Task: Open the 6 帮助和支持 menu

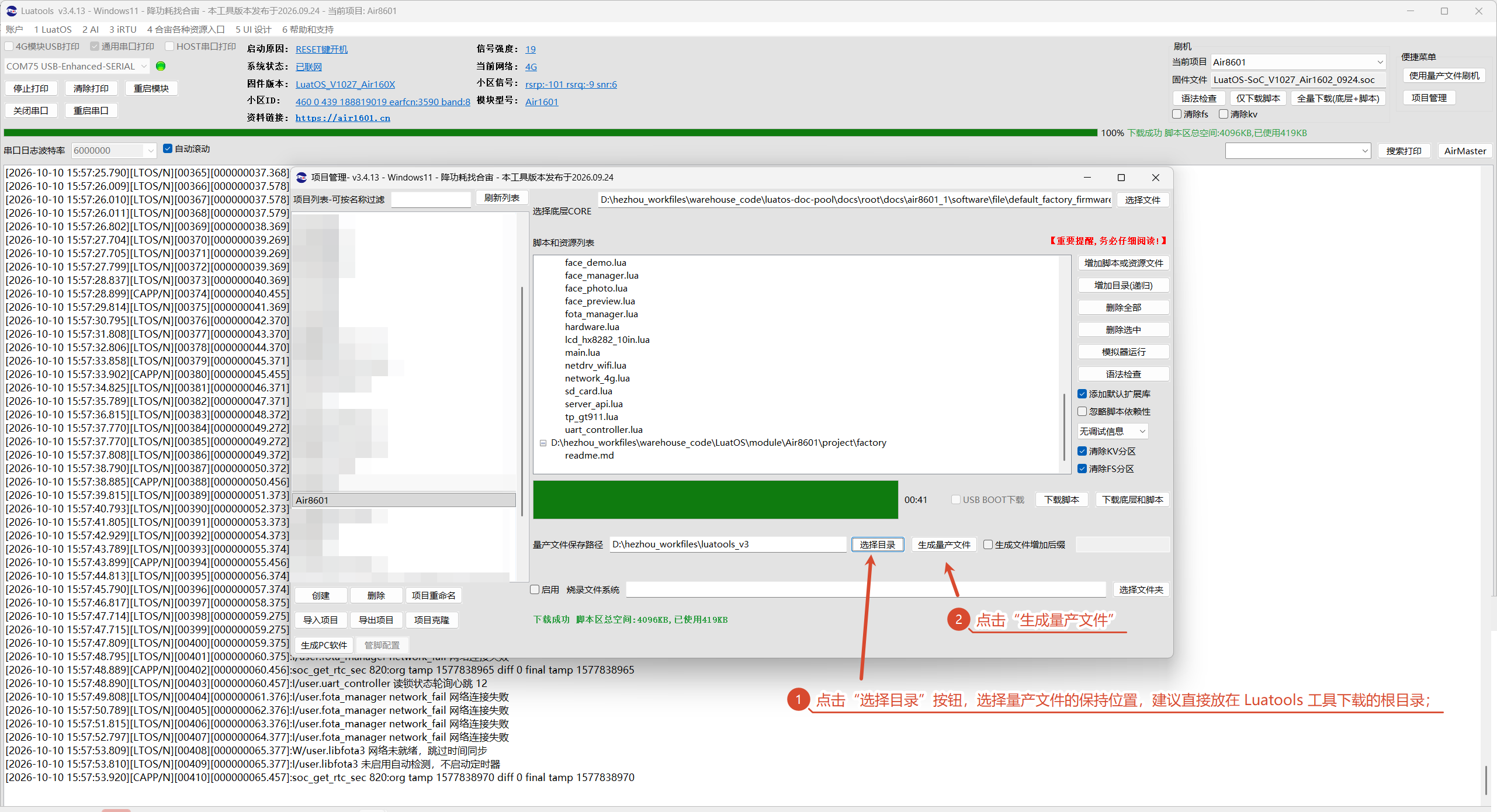Action: (x=308, y=29)
